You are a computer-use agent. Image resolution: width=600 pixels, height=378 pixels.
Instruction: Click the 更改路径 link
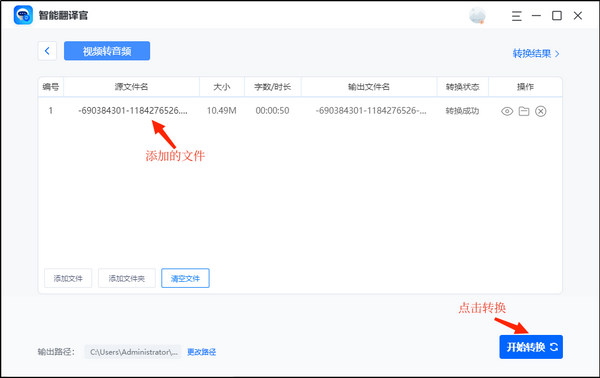pyautogui.click(x=201, y=352)
